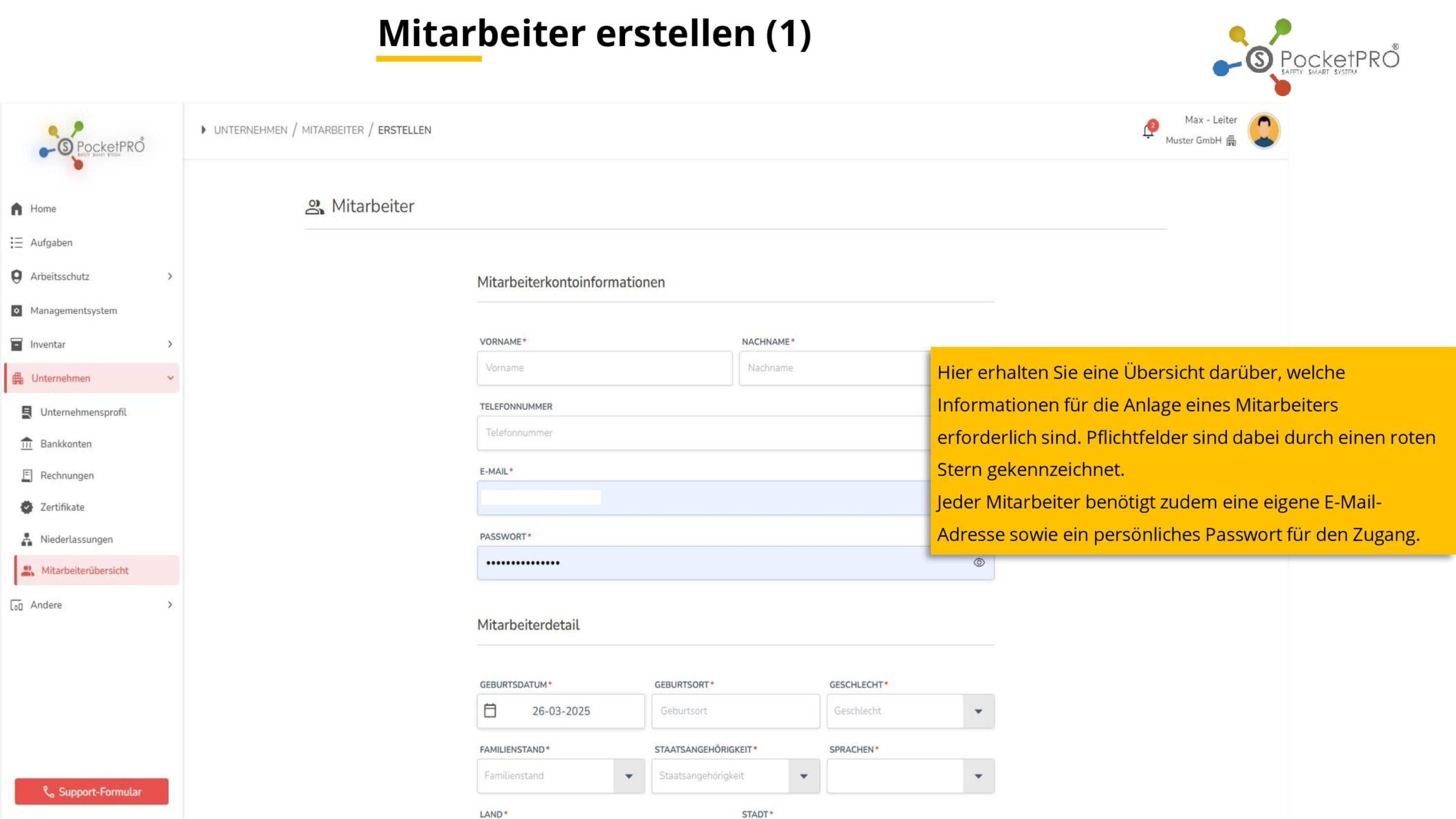
Task: Click the Arbeitsschutz shield icon
Action: click(16, 276)
